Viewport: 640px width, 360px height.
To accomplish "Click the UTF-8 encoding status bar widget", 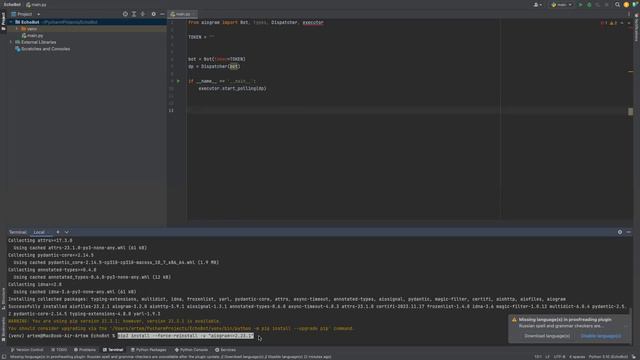I will click(x=559, y=357).
